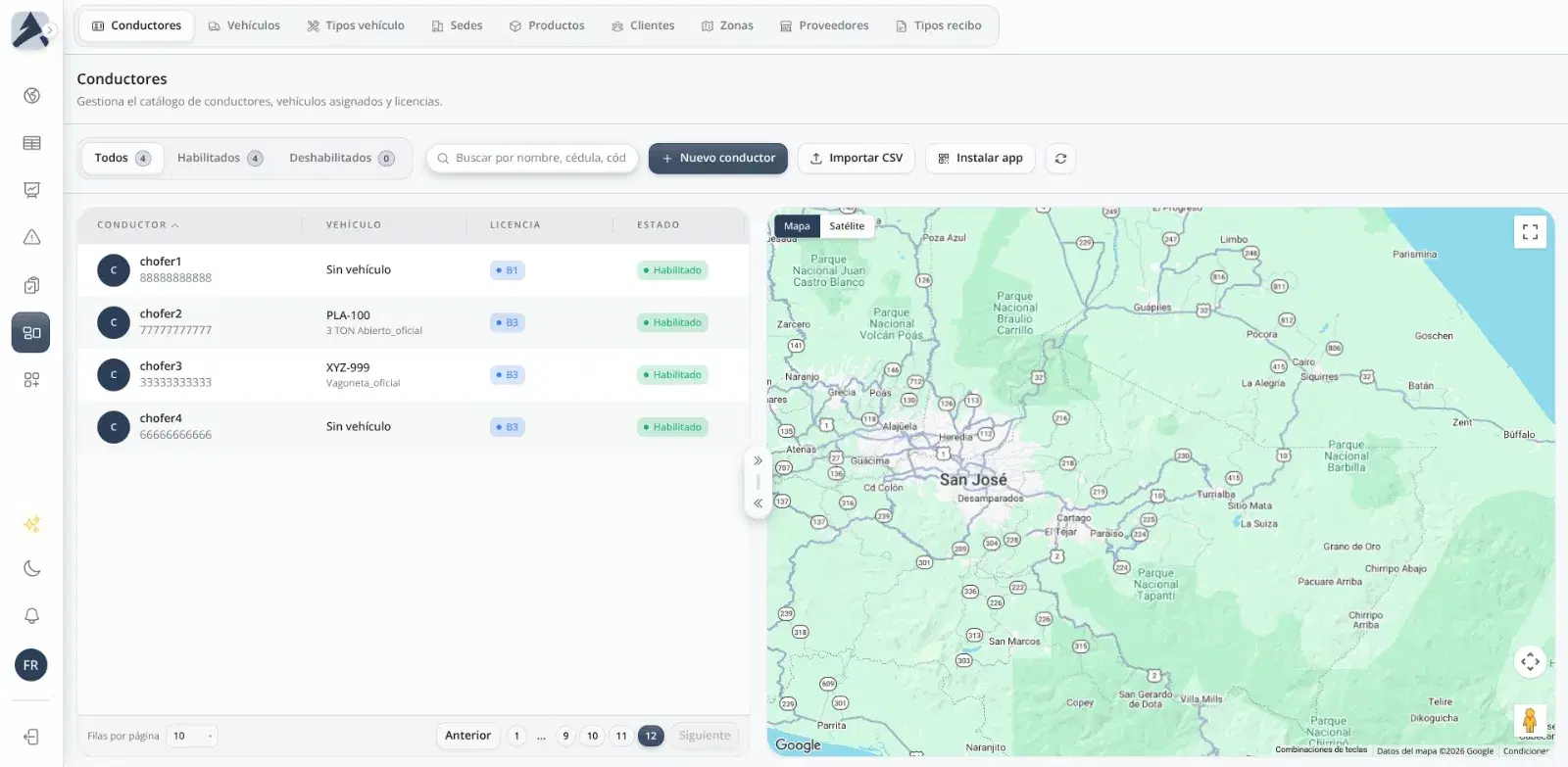Switch the map to the Satélite view
Image resolution: width=1568 pixels, height=767 pixels.
click(x=847, y=226)
